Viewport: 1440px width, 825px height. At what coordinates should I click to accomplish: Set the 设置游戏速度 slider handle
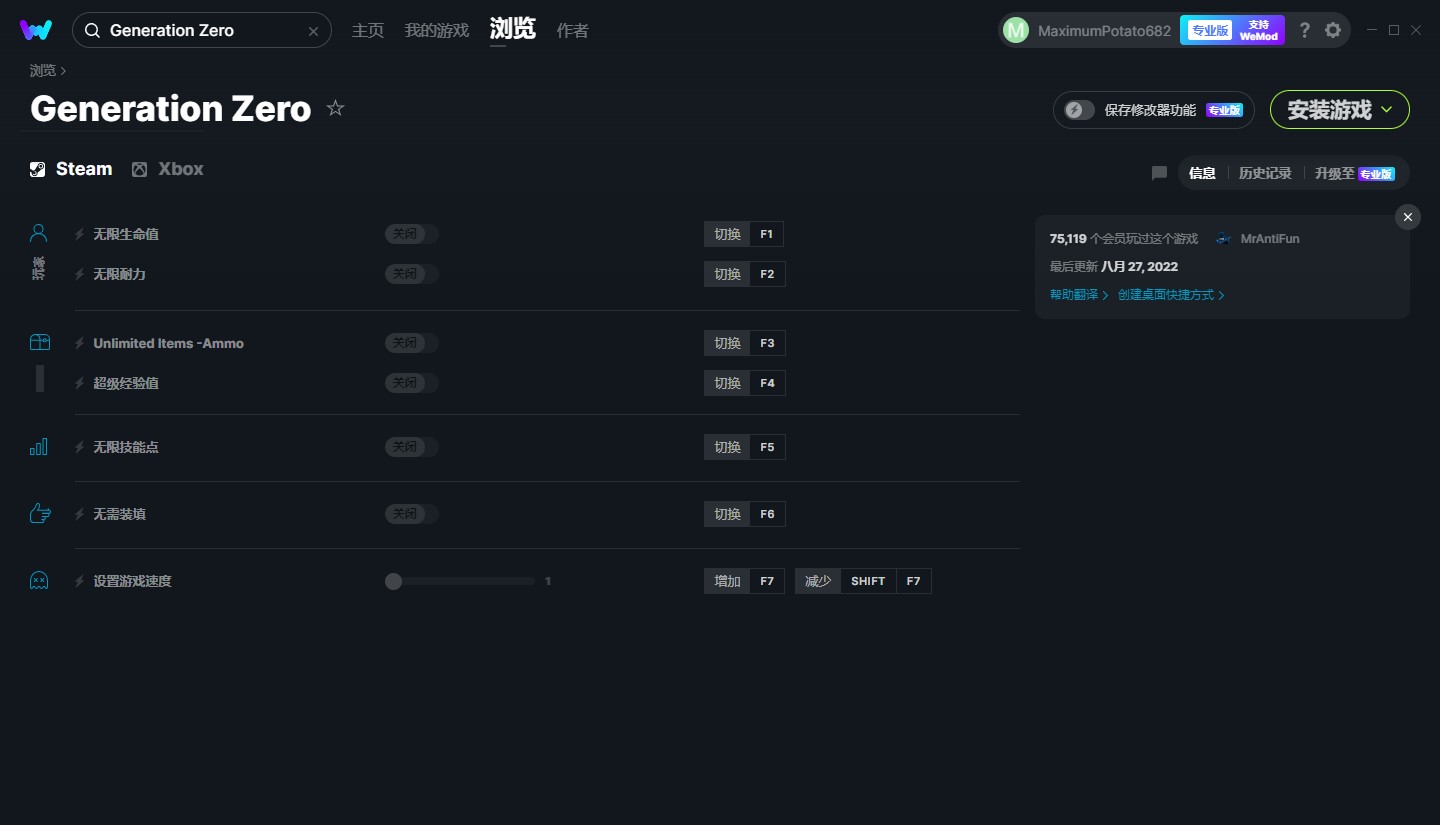click(x=393, y=581)
